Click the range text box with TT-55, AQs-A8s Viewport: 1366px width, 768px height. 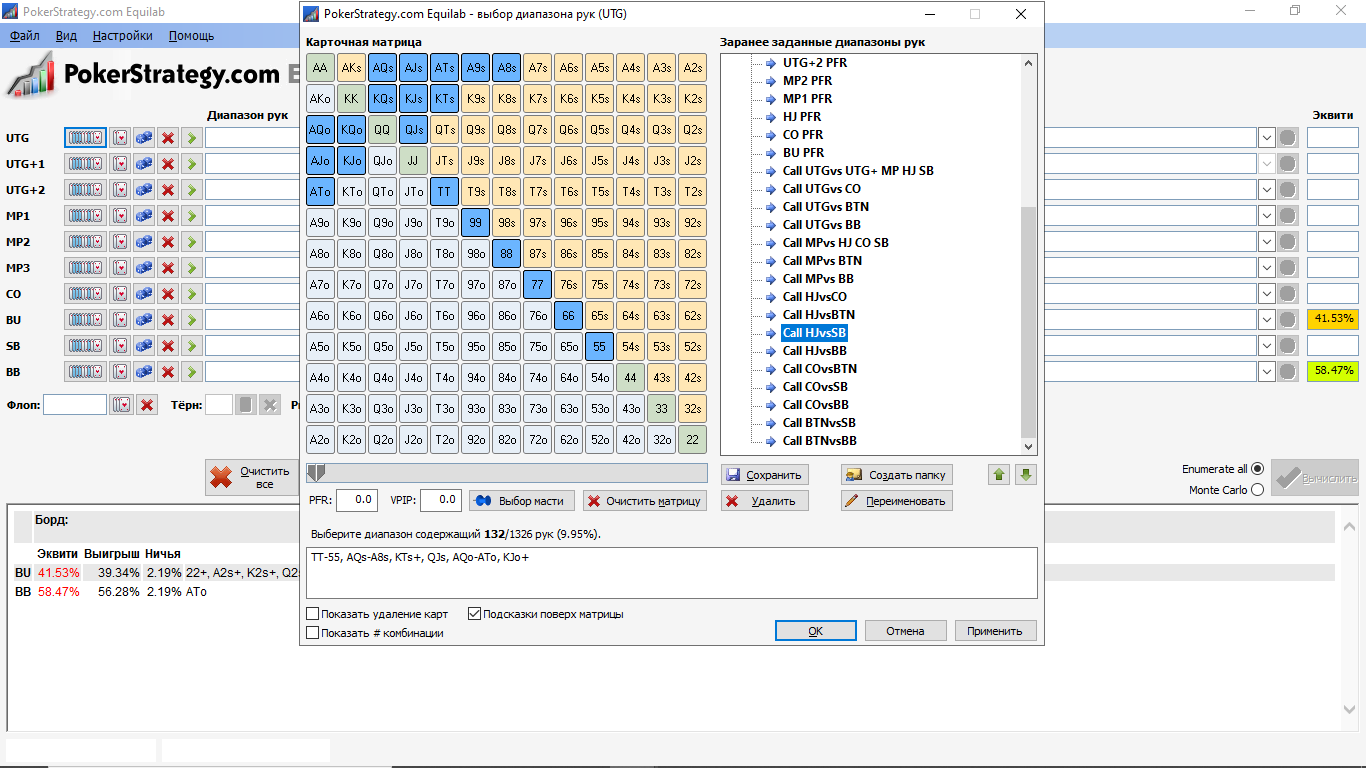[671, 573]
